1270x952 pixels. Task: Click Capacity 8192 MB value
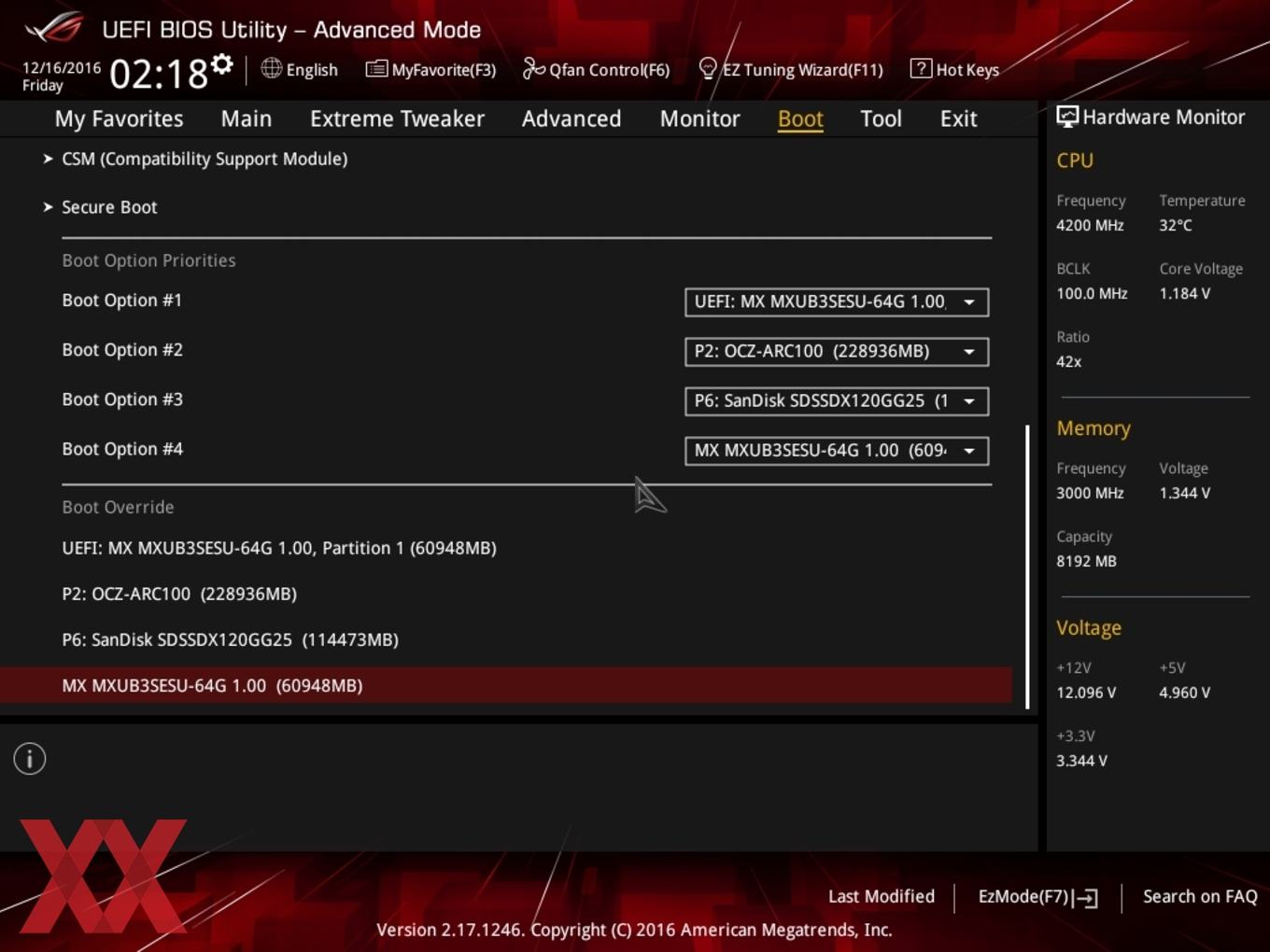pyautogui.click(x=1086, y=561)
